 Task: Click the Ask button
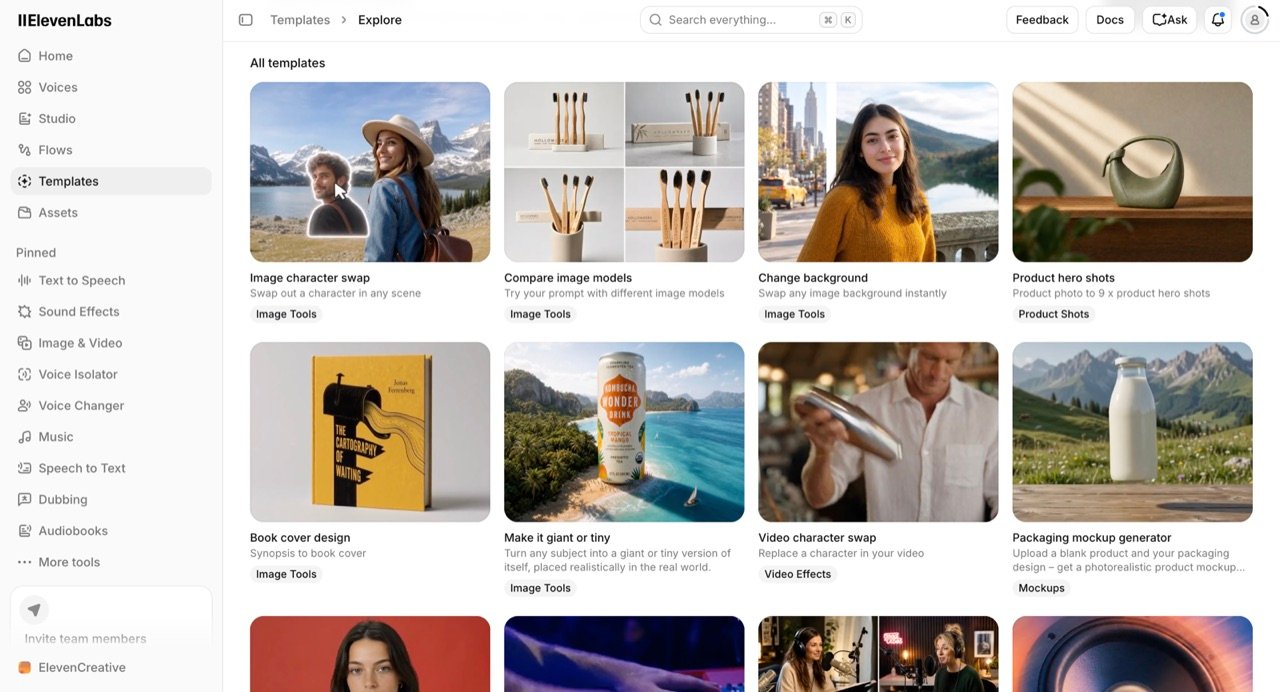click(1170, 20)
